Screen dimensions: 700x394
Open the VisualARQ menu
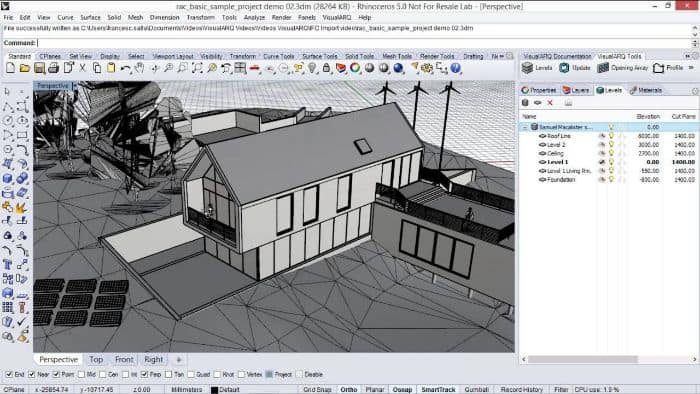point(337,17)
